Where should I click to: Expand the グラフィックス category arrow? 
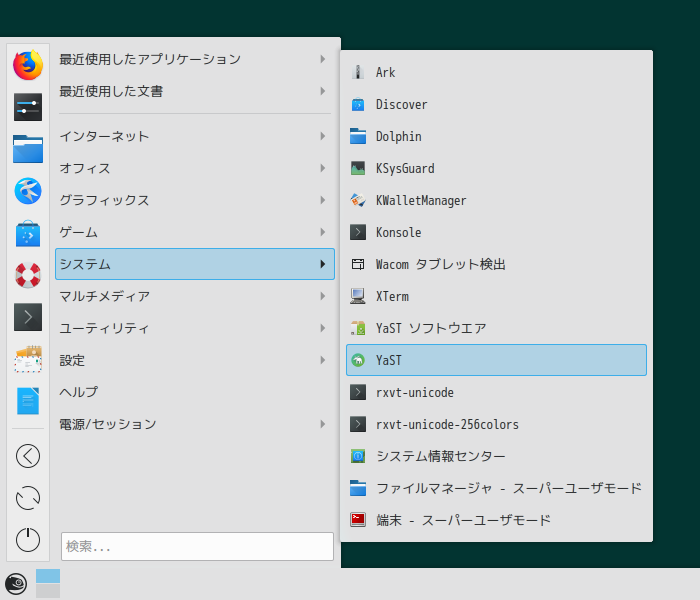pos(322,200)
